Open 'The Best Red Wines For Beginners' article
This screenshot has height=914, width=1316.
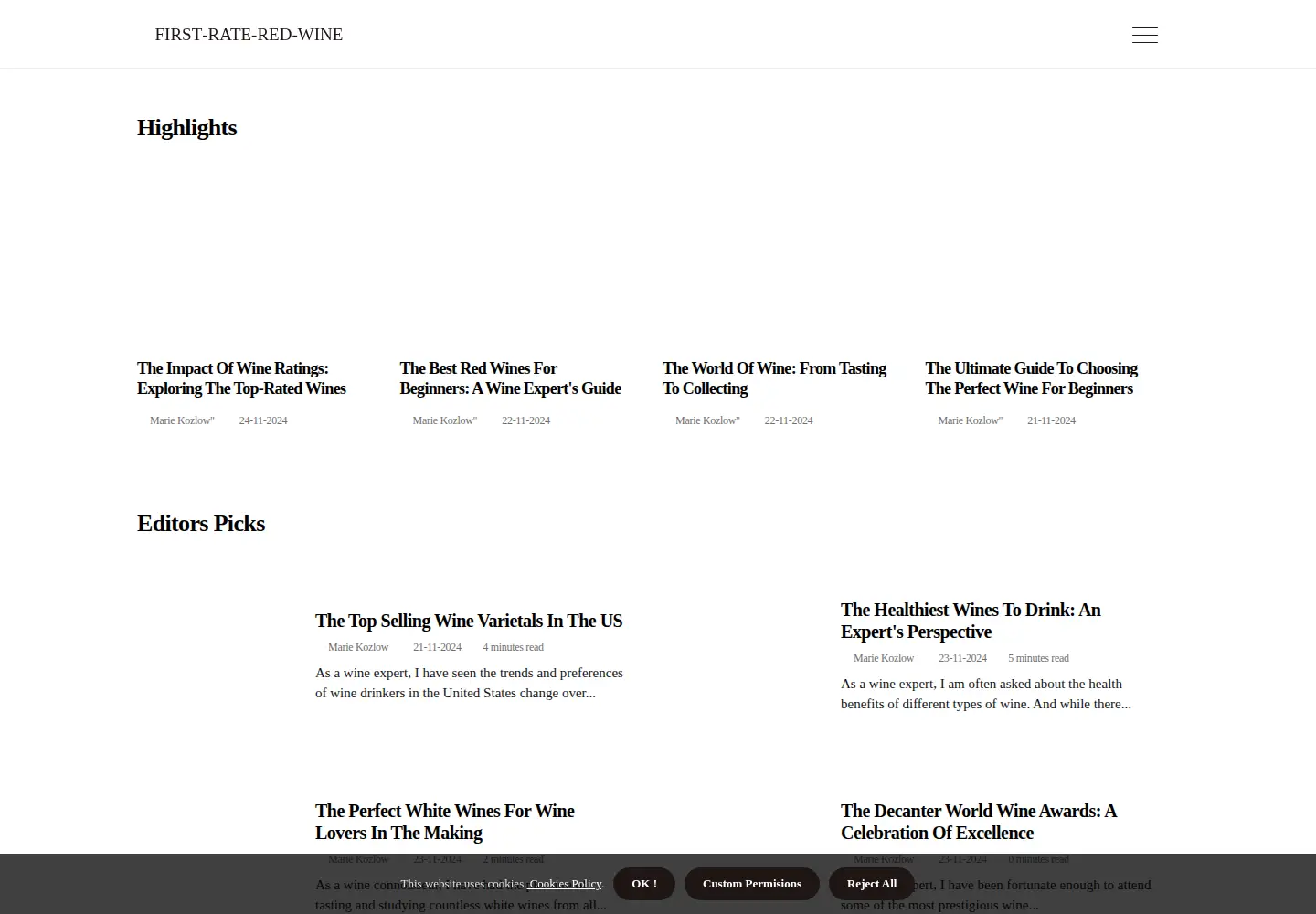510,378
